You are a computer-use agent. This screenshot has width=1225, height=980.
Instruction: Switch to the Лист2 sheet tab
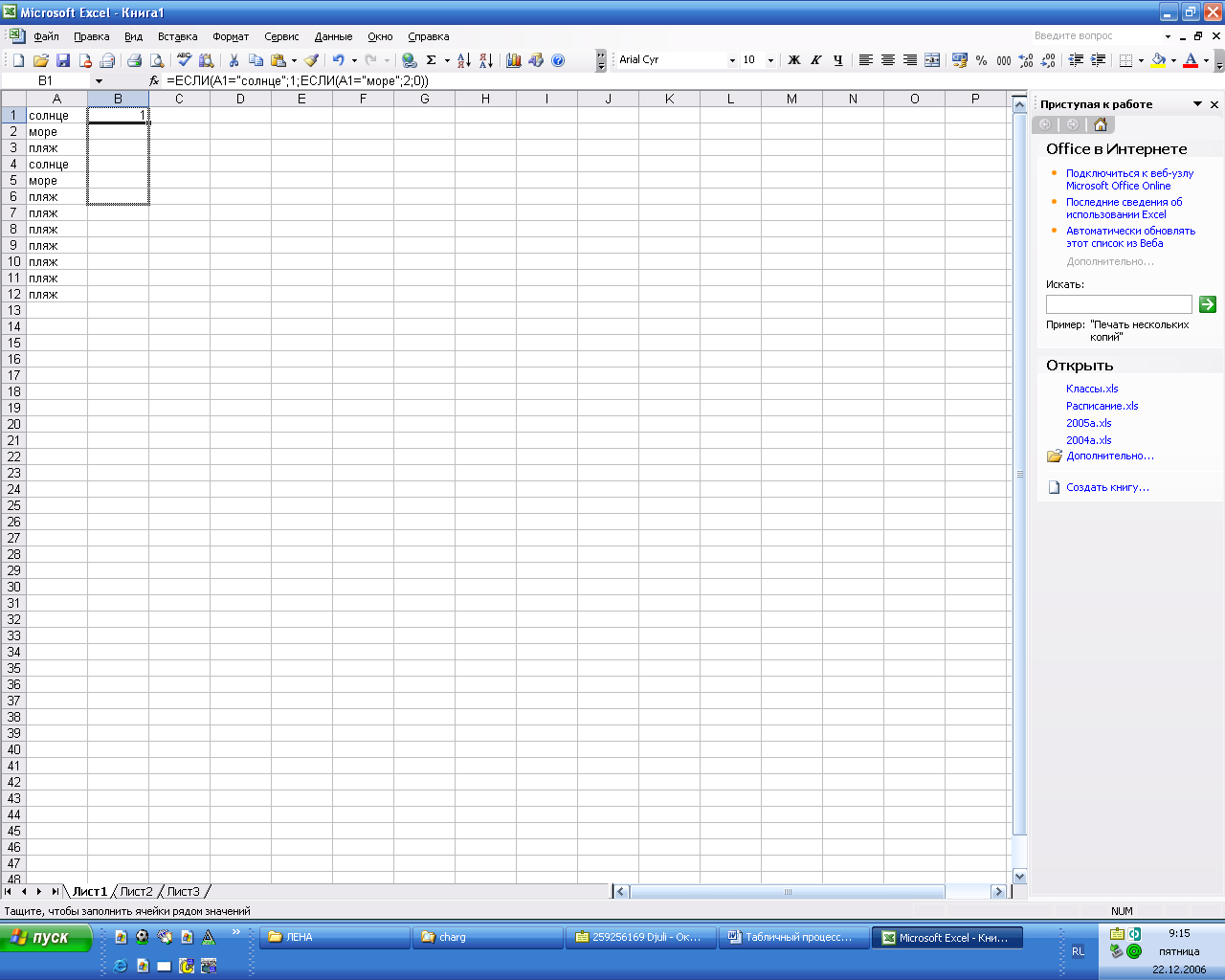pyautogui.click(x=136, y=892)
